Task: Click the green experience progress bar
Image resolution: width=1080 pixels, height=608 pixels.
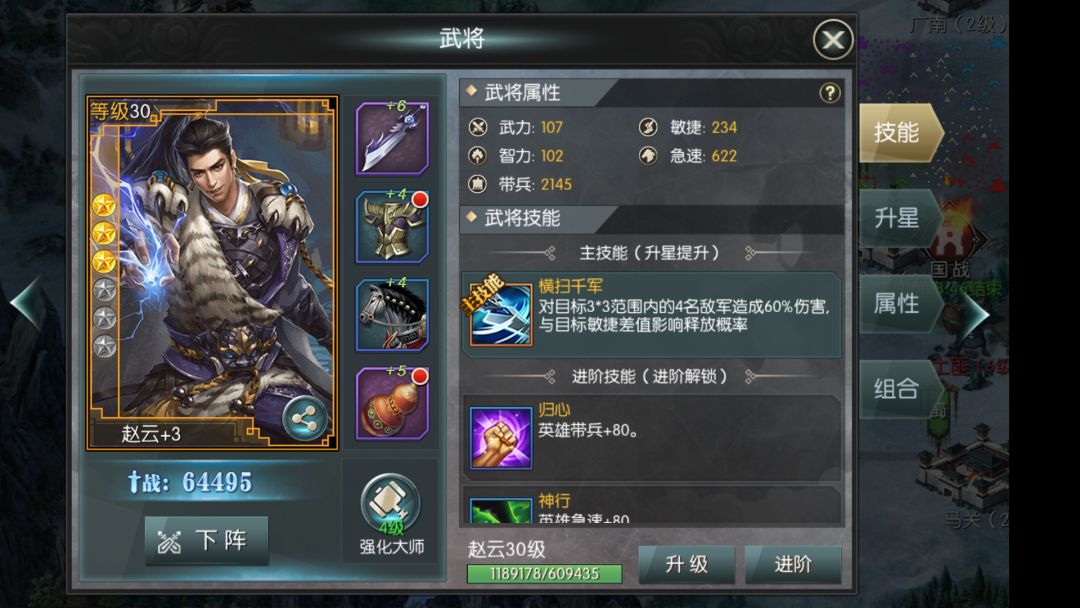Action: click(x=544, y=574)
